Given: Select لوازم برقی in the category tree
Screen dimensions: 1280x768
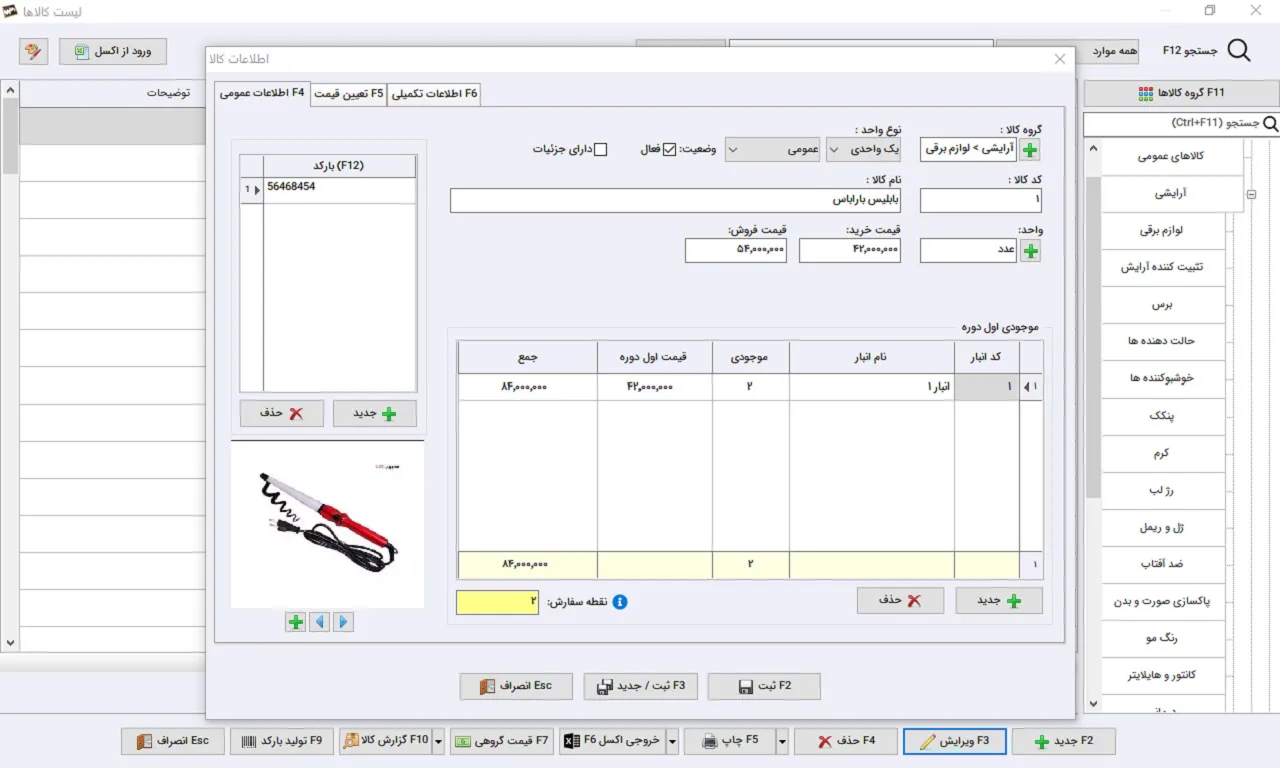Looking at the screenshot, I should pyautogui.click(x=1163, y=231).
